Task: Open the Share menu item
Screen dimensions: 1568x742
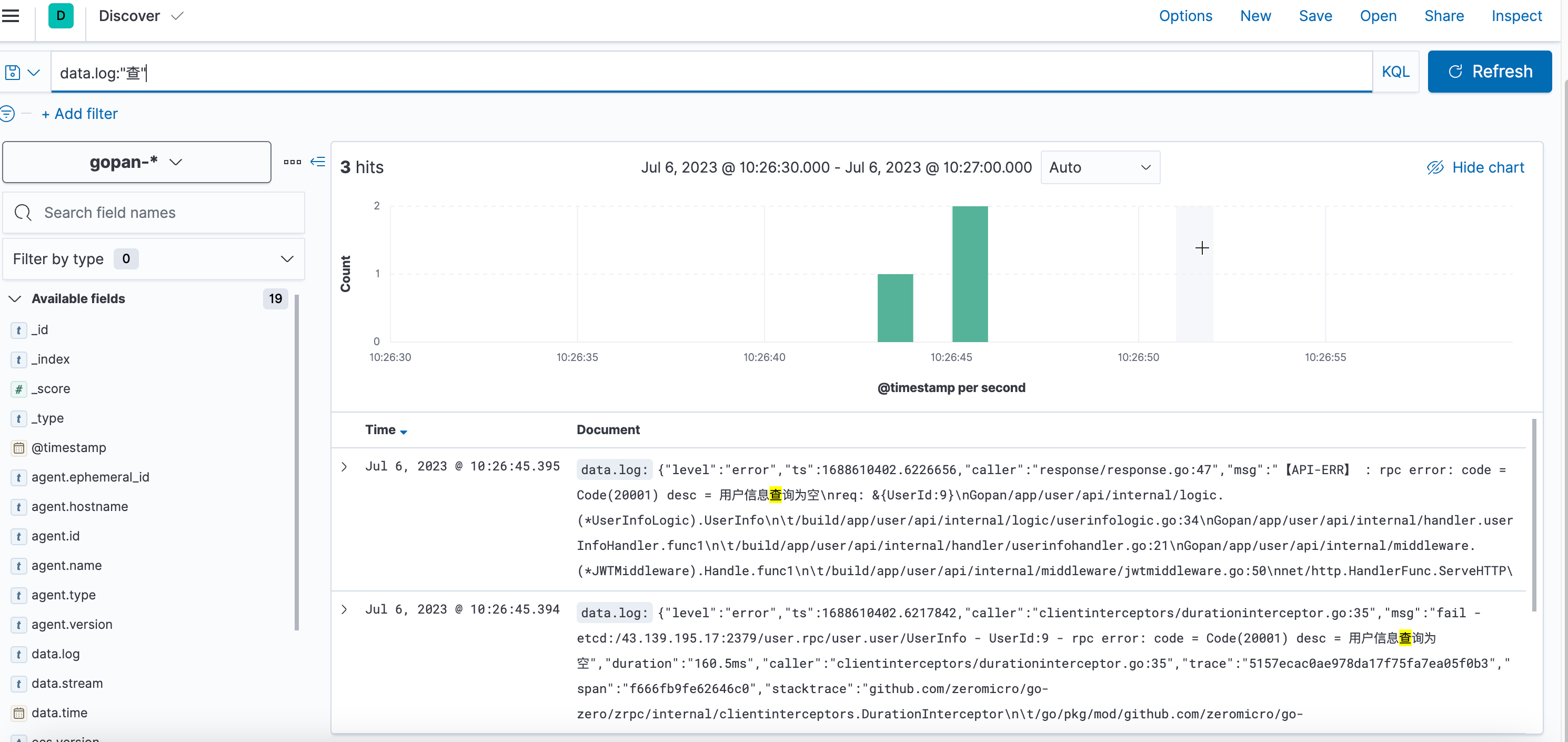Action: (x=1444, y=16)
